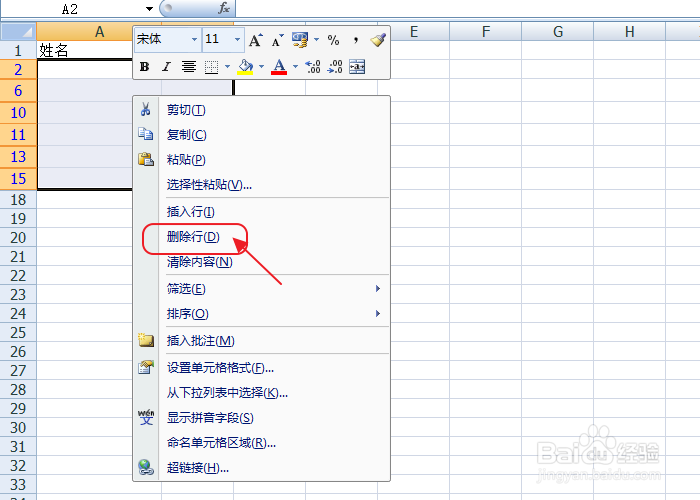Click merge and center icon
Viewport: 700px width, 500px height.
pyautogui.click(x=357, y=67)
